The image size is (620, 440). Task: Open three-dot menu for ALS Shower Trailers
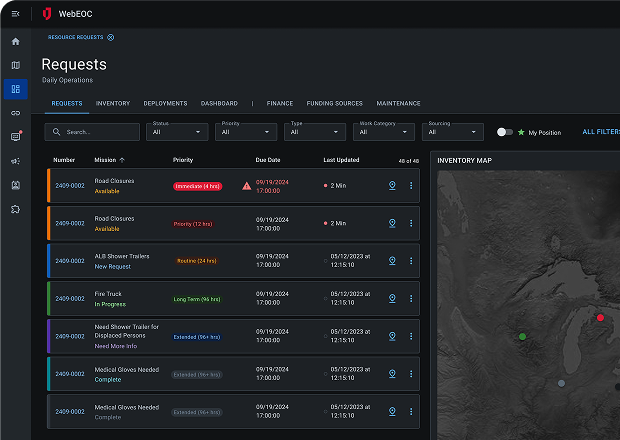pos(411,260)
